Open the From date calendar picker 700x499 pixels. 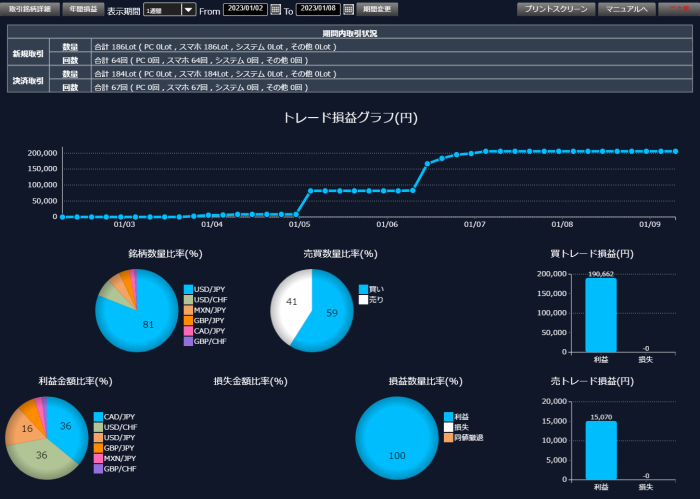[276, 9]
